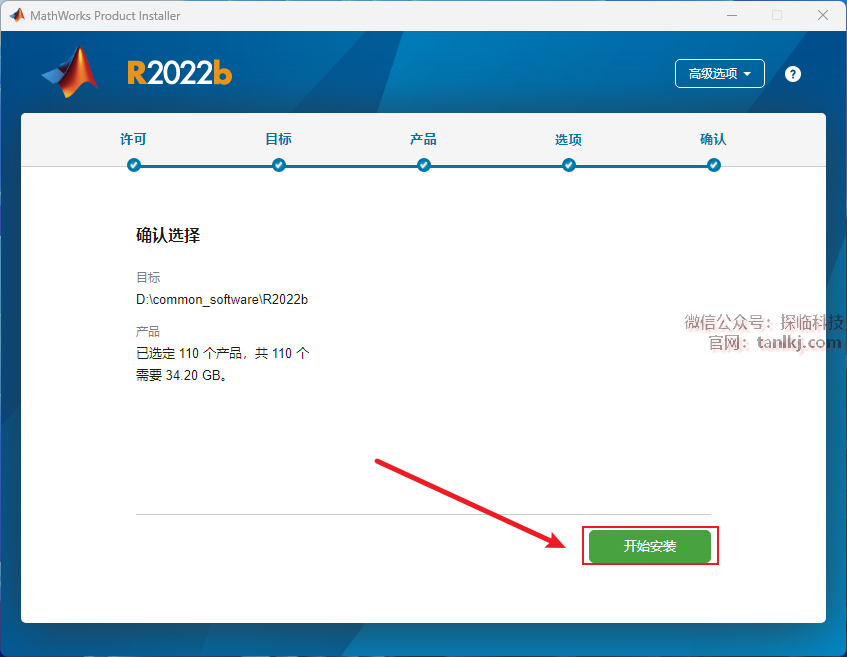847x657 pixels.
Task: Click the checkmark circle under 许可
Action: [134, 165]
